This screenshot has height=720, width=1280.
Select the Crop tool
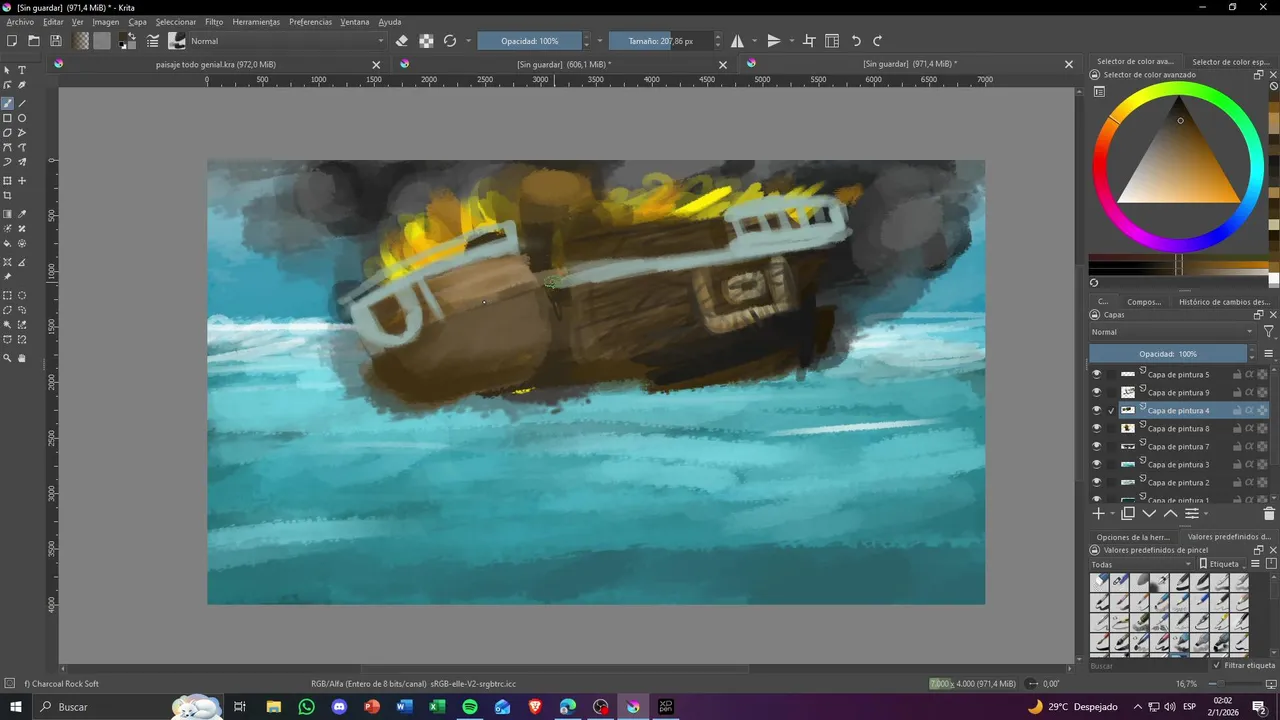pyautogui.click(x=7, y=196)
